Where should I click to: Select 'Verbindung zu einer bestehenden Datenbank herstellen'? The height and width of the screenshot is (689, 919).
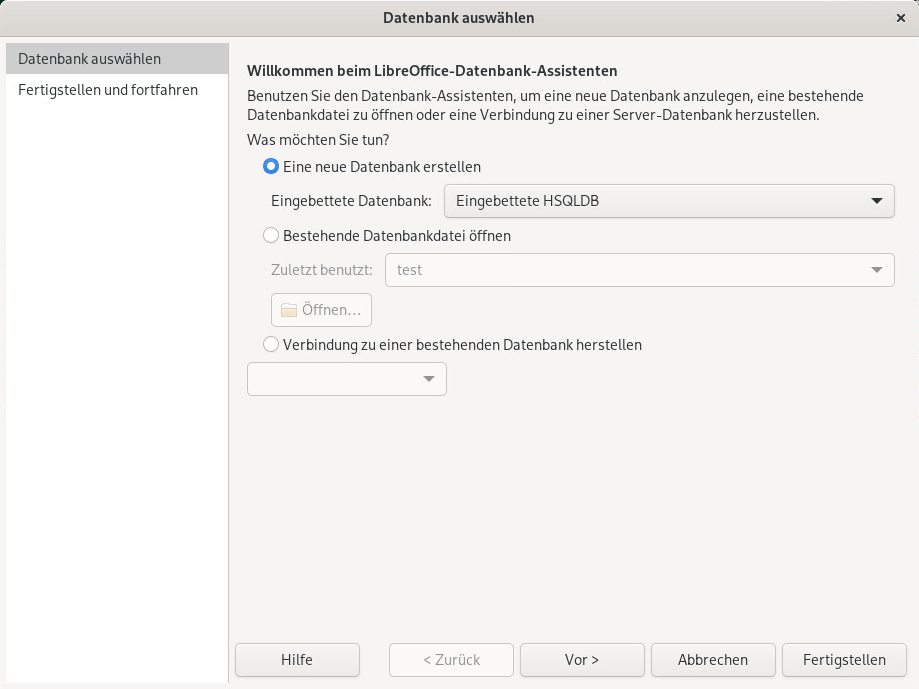(x=271, y=345)
